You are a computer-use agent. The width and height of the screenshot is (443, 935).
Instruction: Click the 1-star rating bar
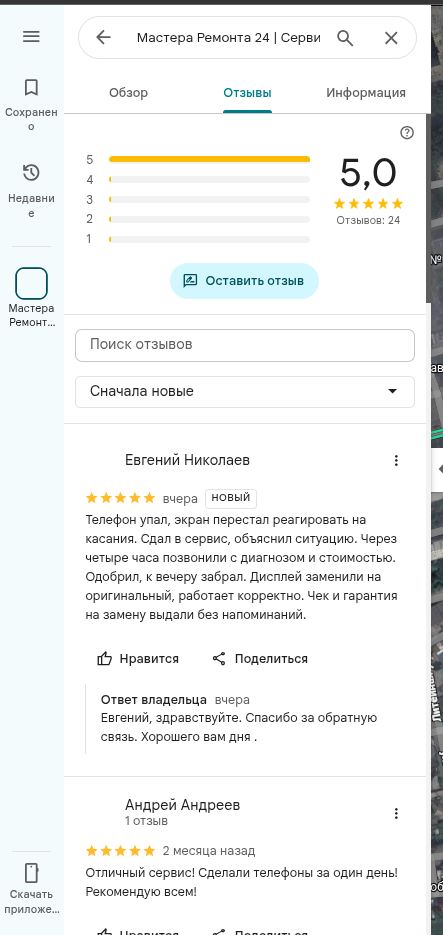click(x=209, y=239)
